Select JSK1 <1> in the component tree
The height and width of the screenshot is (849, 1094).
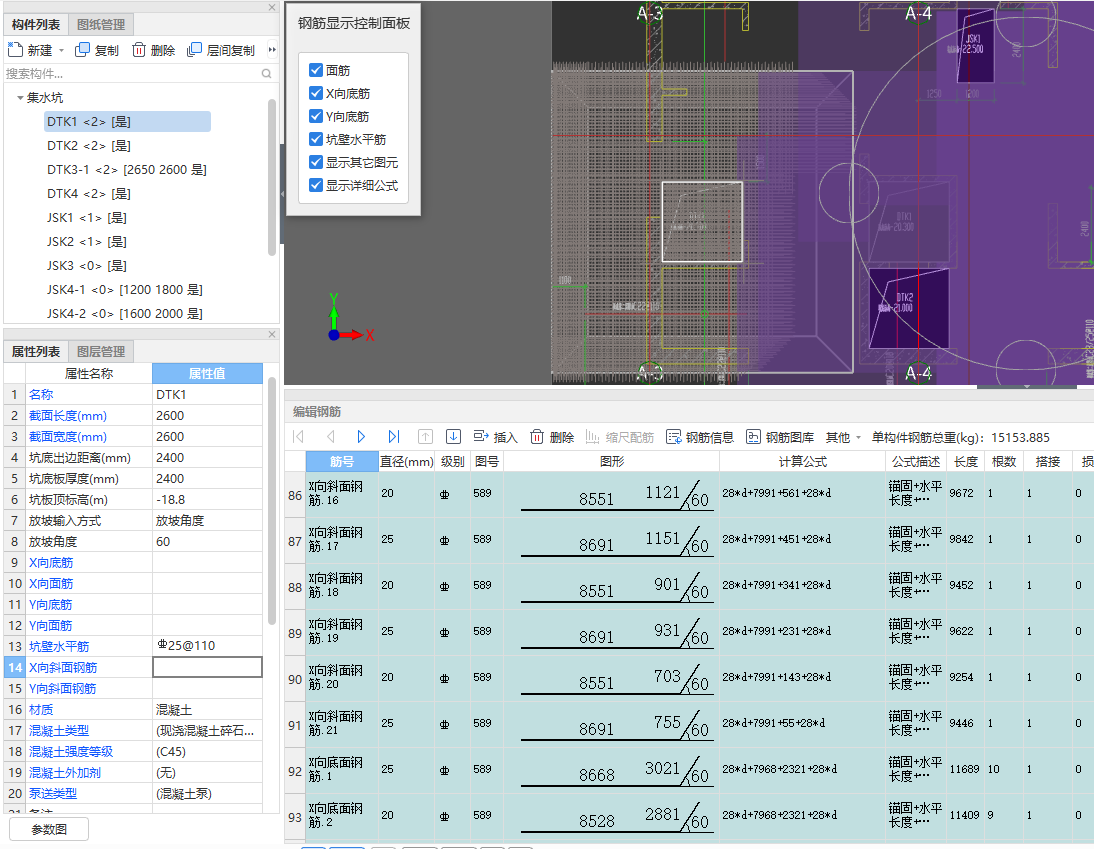point(87,218)
